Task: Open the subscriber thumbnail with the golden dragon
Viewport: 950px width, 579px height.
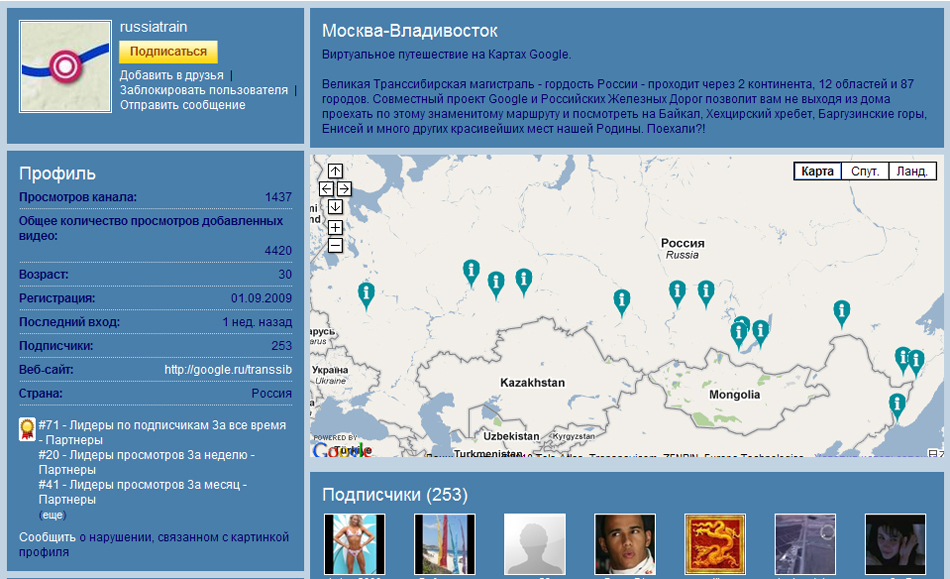Action: point(715,544)
